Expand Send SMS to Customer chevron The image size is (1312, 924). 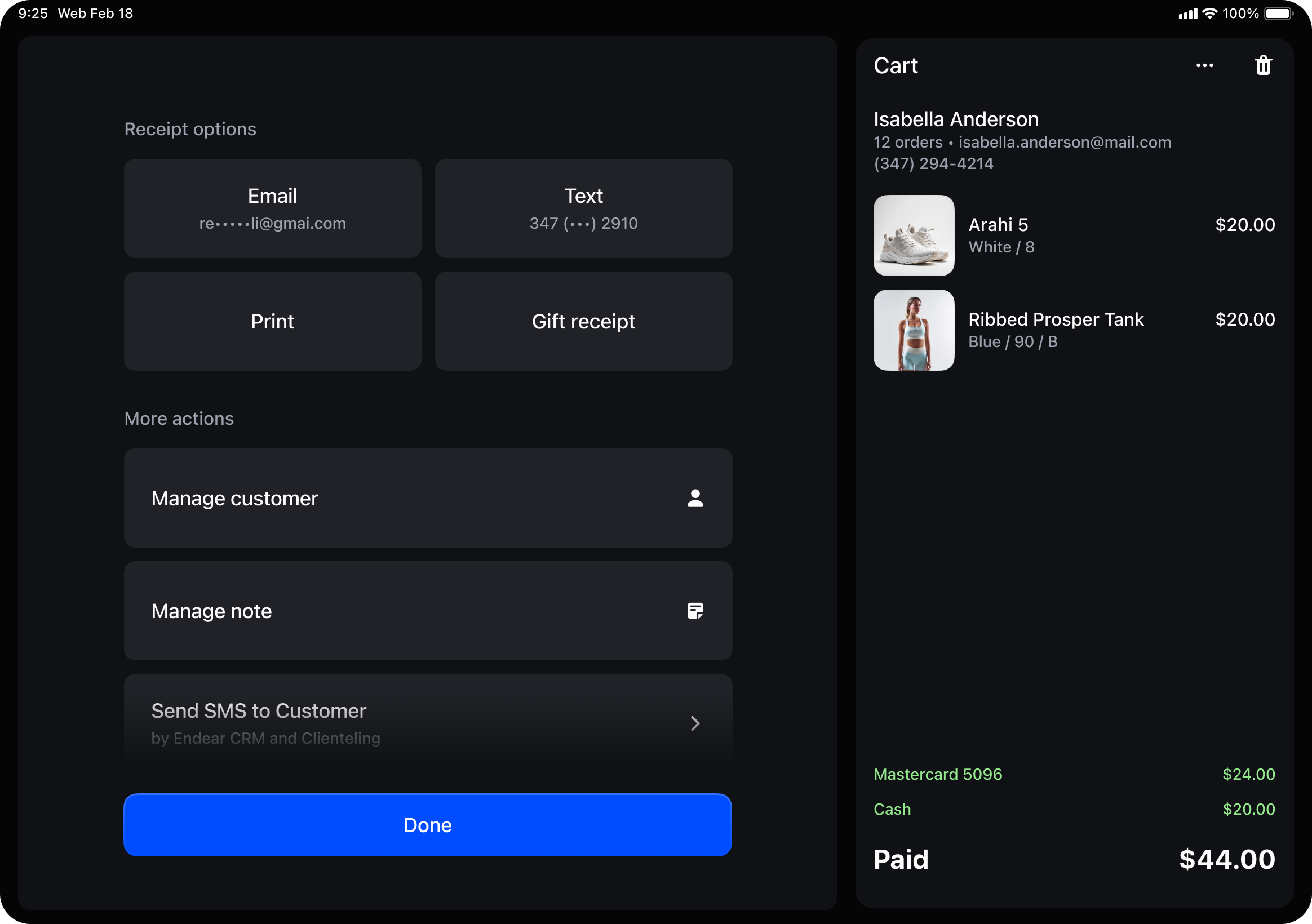(695, 723)
